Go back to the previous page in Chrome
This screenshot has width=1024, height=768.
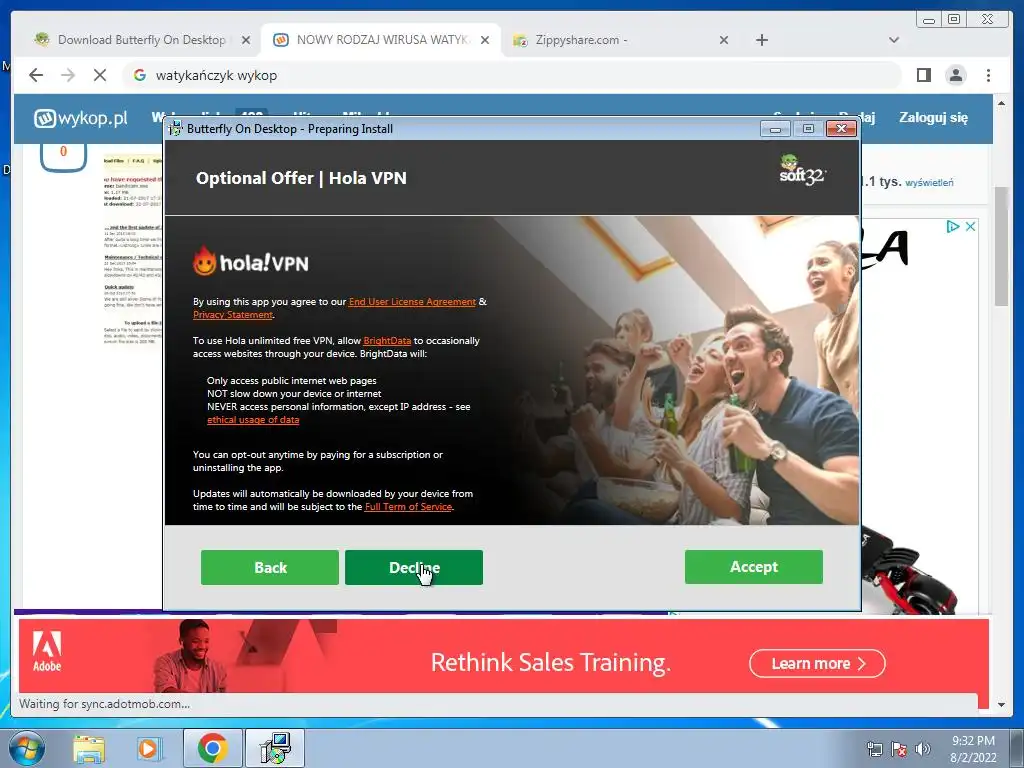click(x=36, y=75)
